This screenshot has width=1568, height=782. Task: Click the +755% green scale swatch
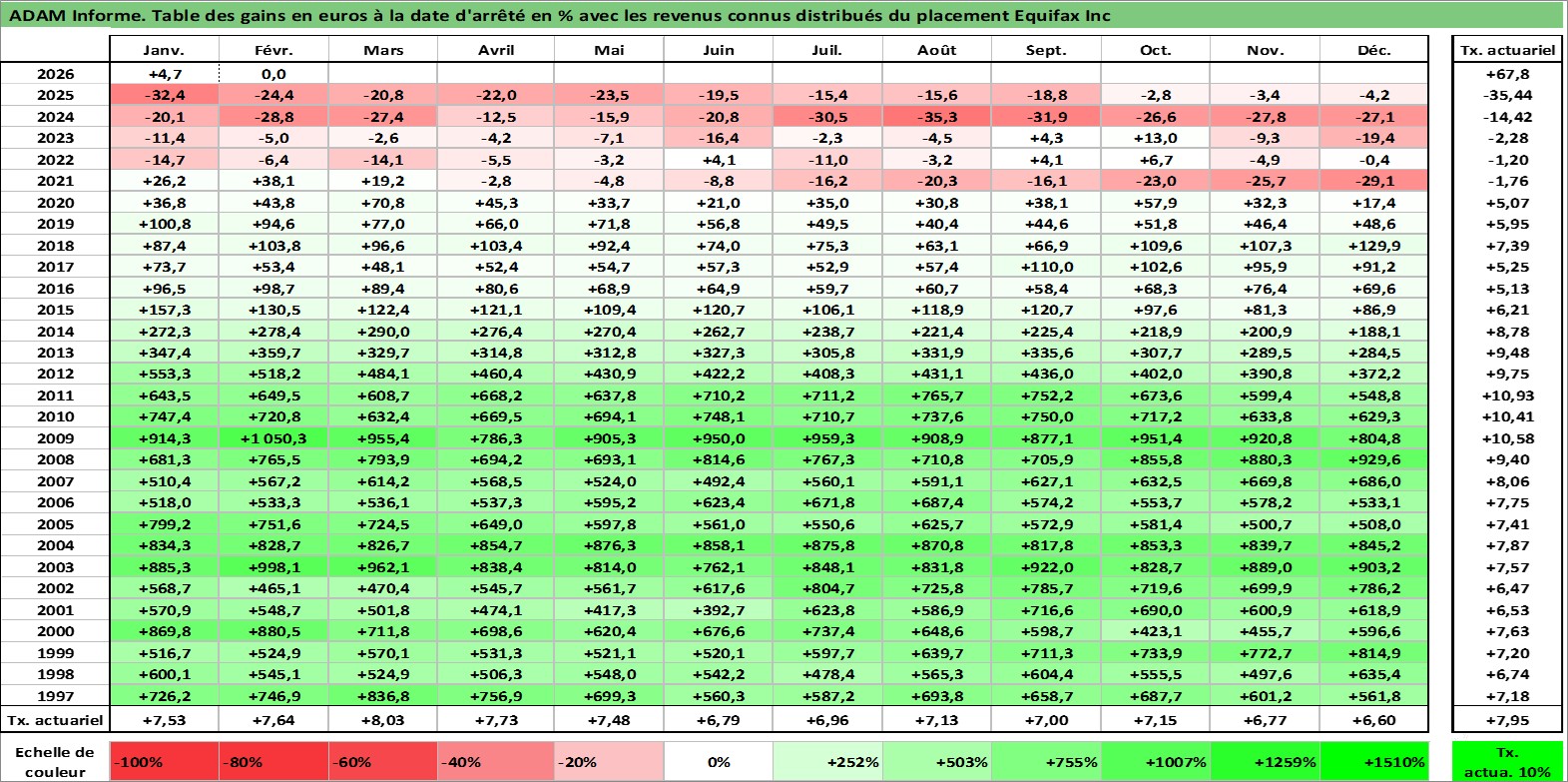click(x=1046, y=762)
